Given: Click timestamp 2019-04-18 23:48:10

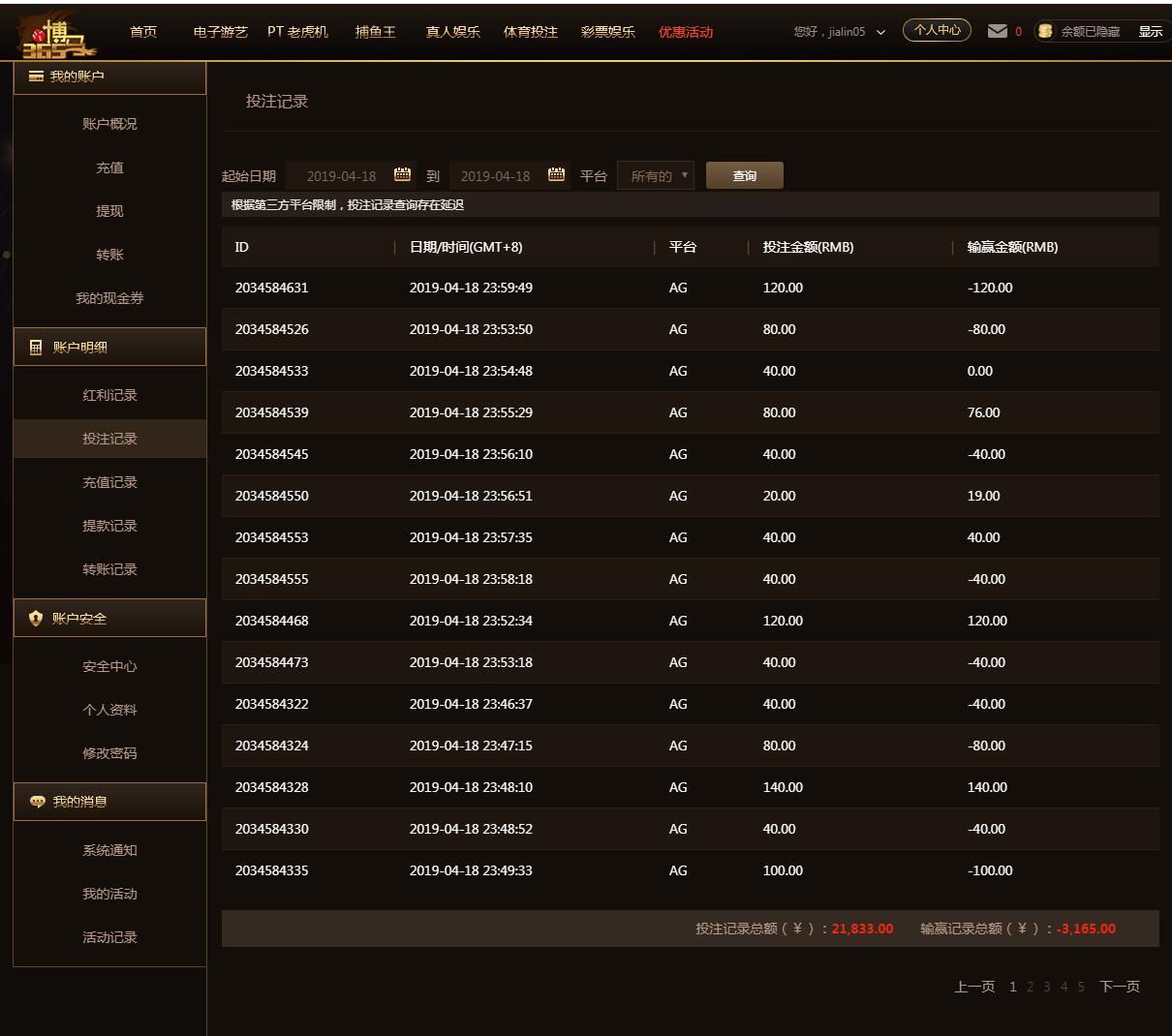Looking at the screenshot, I should click(x=471, y=787).
